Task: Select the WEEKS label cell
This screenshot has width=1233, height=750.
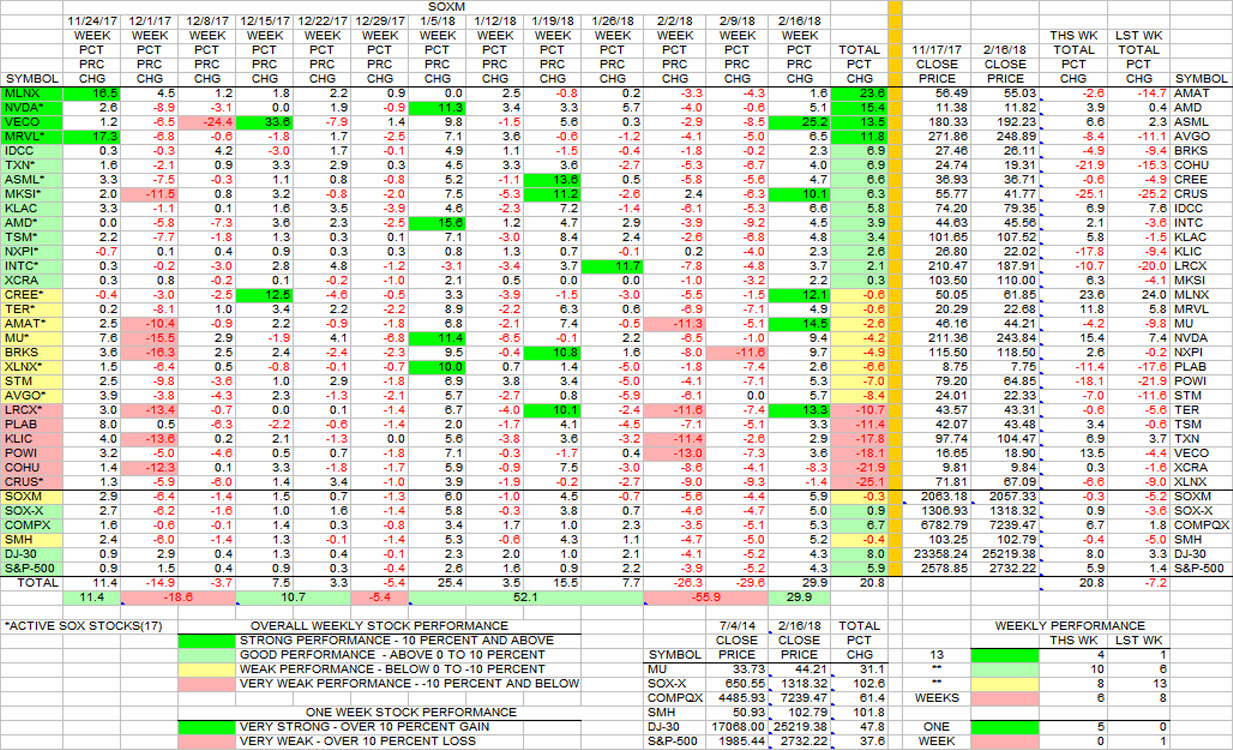Action: pos(937,698)
